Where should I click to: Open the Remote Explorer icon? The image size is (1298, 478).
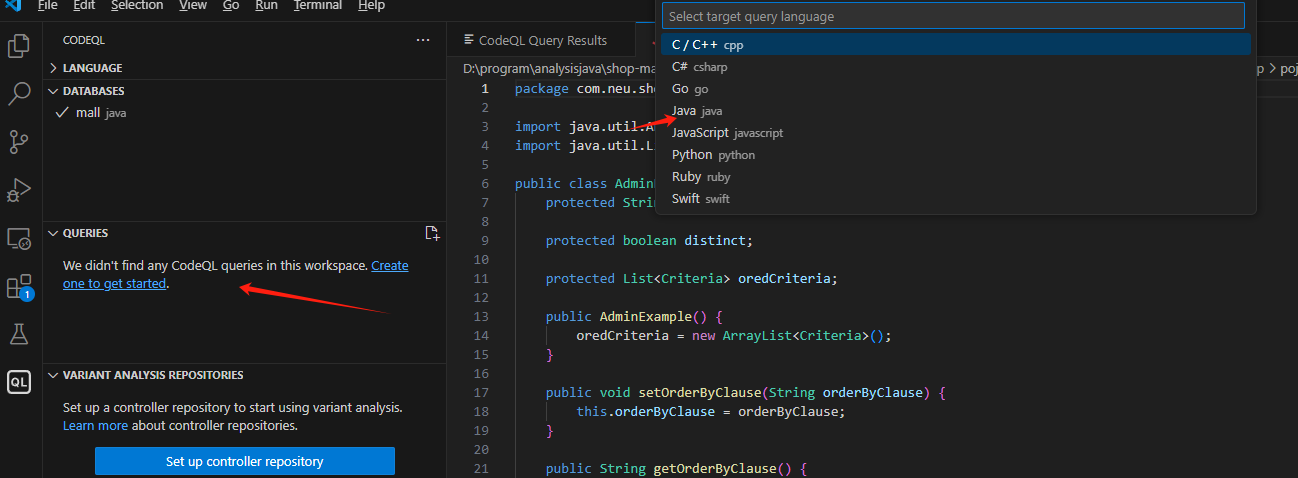click(x=19, y=238)
